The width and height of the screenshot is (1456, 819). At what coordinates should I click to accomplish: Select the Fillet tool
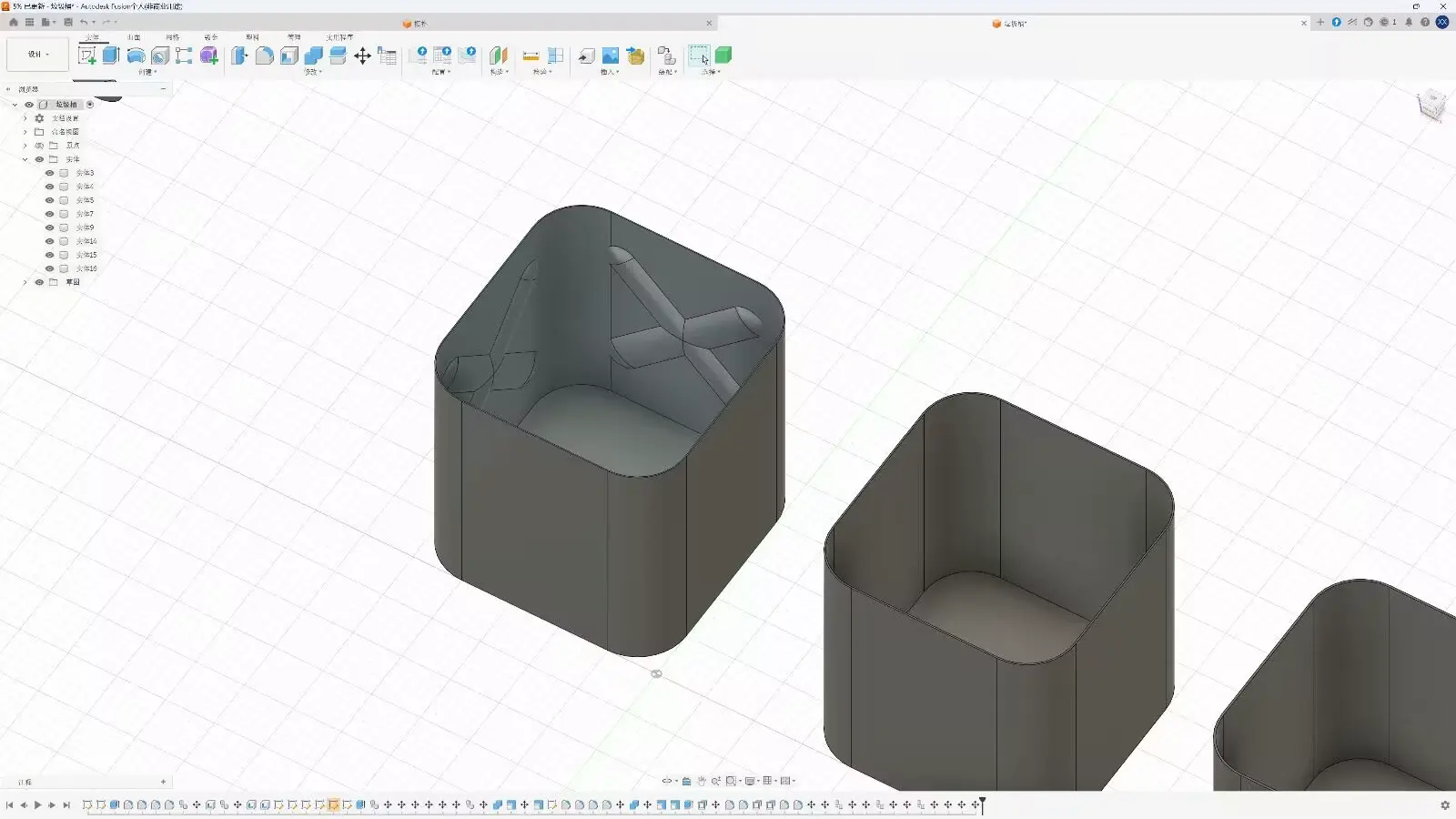click(x=264, y=56)
